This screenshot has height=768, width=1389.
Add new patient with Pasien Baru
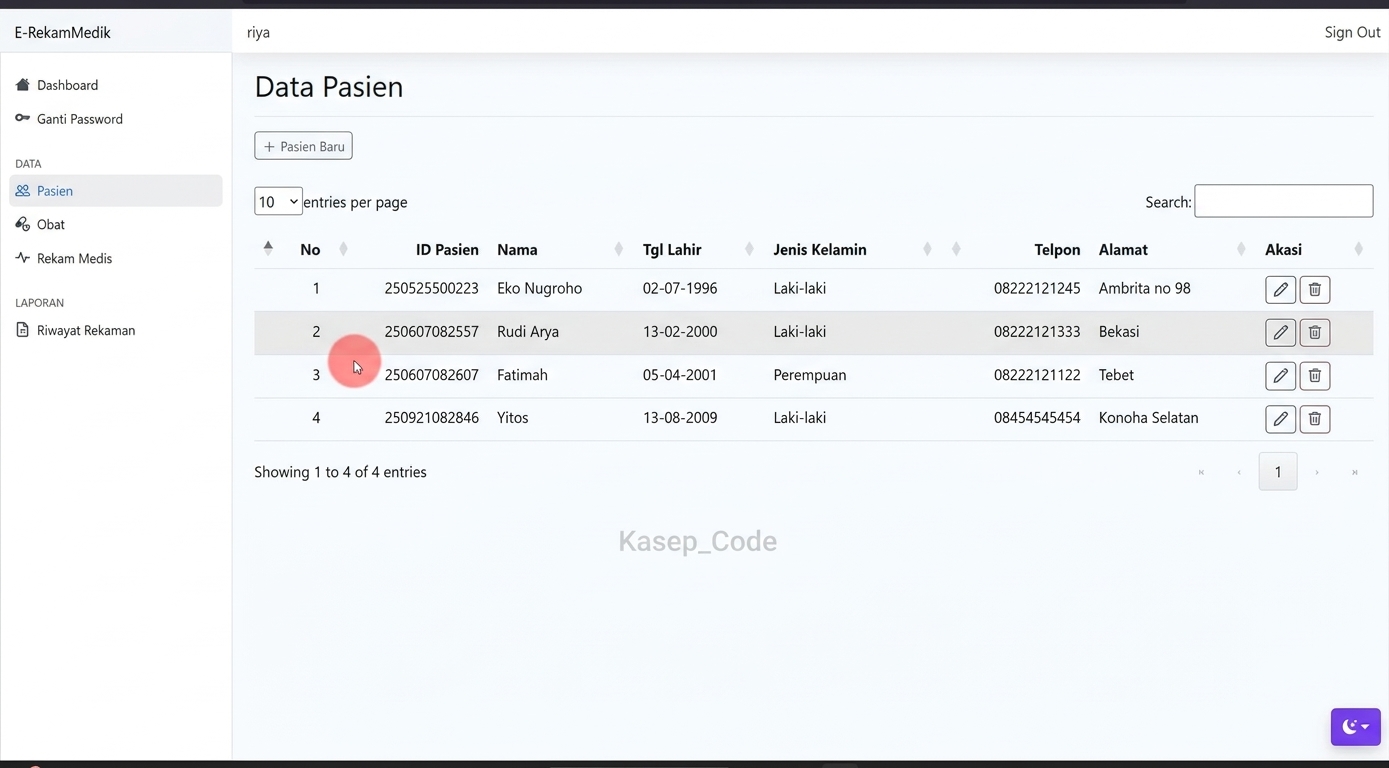click(303, 146)
